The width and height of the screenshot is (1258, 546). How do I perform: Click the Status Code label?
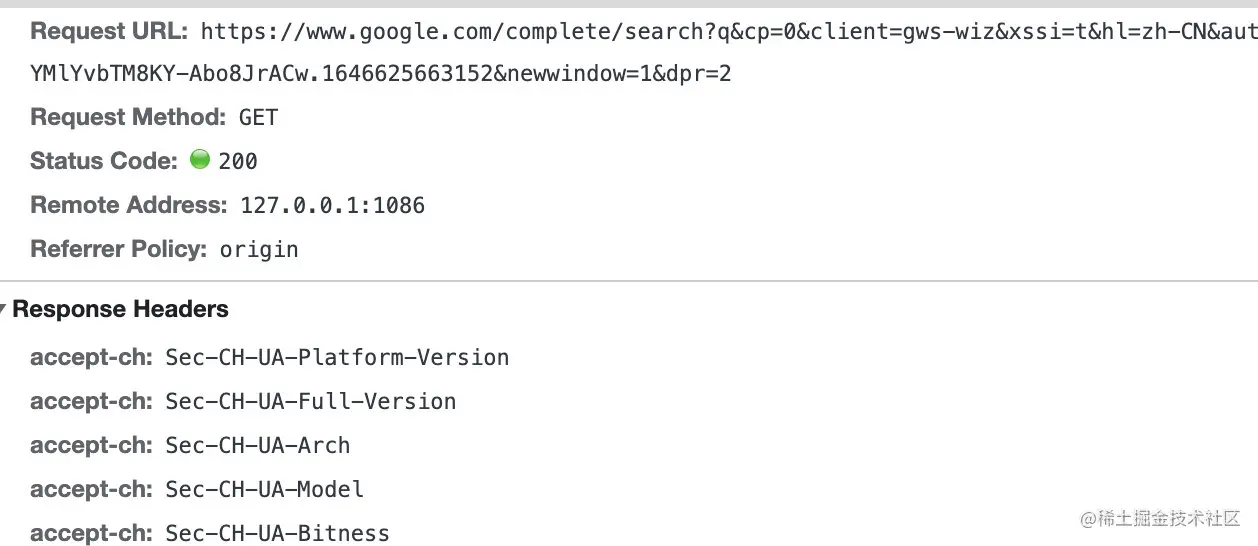click(104, 161)
